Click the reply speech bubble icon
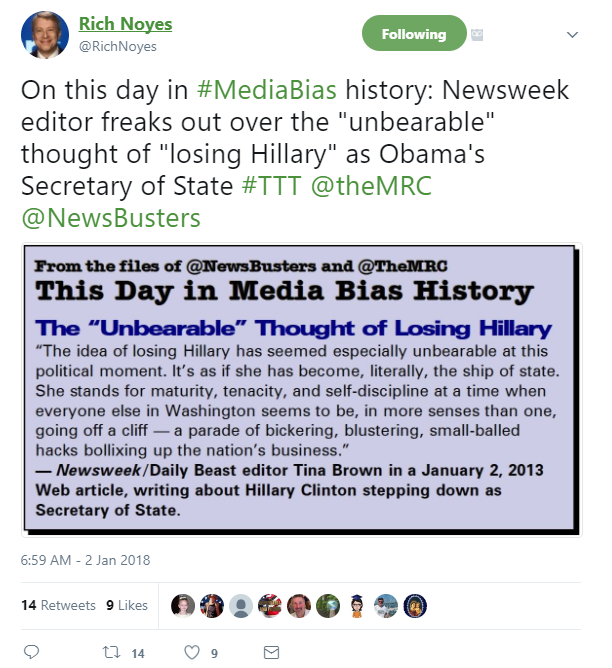This screenshot has height=668, width=612. [x=31, y=652]
